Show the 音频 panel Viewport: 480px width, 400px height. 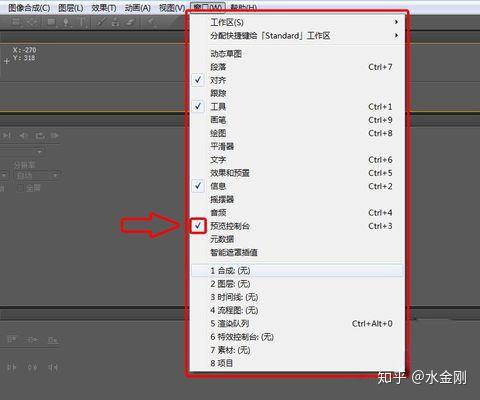(297, 213)
